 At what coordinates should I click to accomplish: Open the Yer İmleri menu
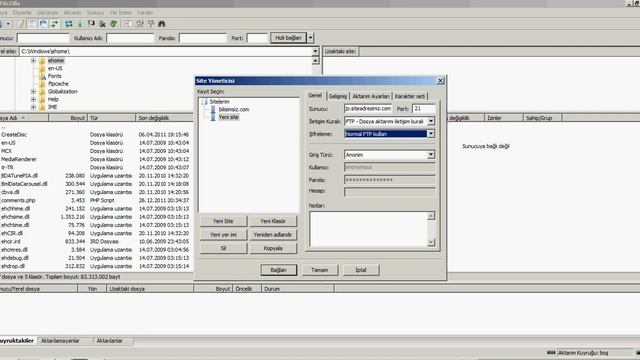120,13
